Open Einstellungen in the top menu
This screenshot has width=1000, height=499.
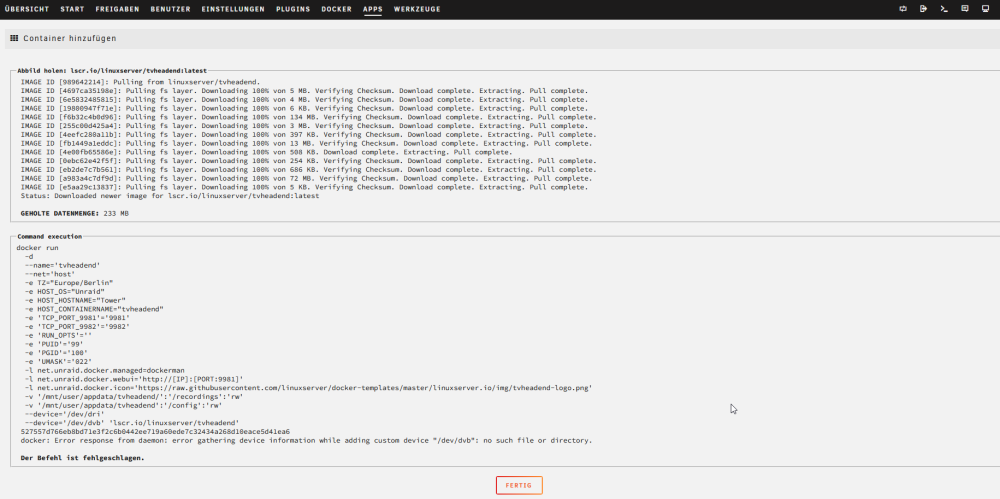pos(233,10)
